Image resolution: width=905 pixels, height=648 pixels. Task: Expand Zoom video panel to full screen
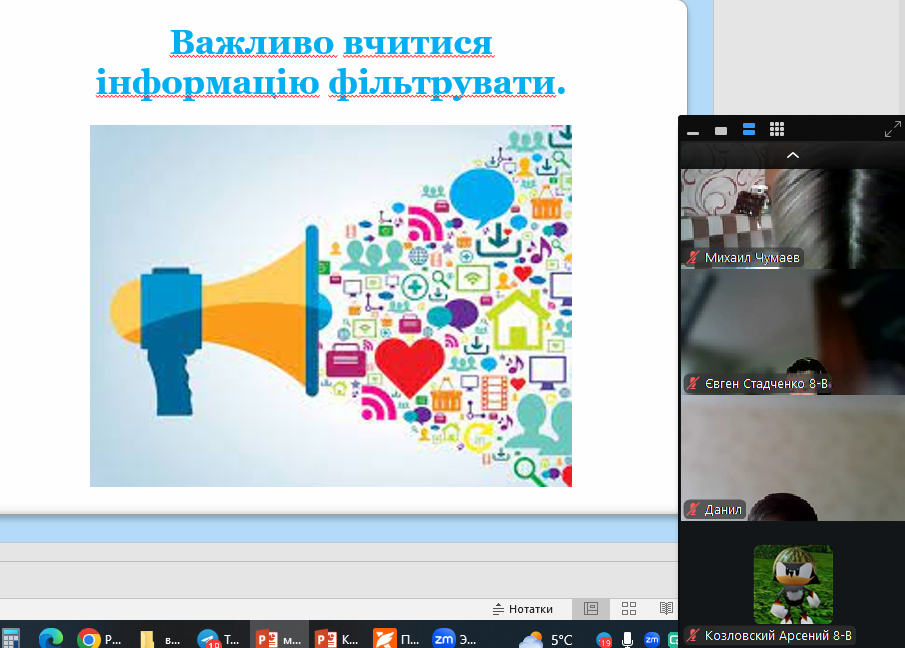(892, 130)
